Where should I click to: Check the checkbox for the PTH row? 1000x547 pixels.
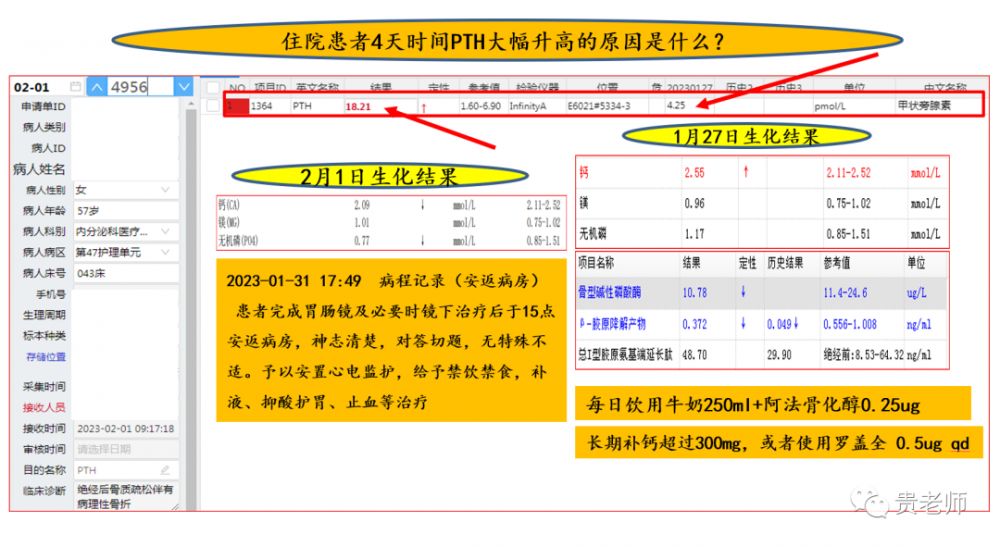[212, 104]
